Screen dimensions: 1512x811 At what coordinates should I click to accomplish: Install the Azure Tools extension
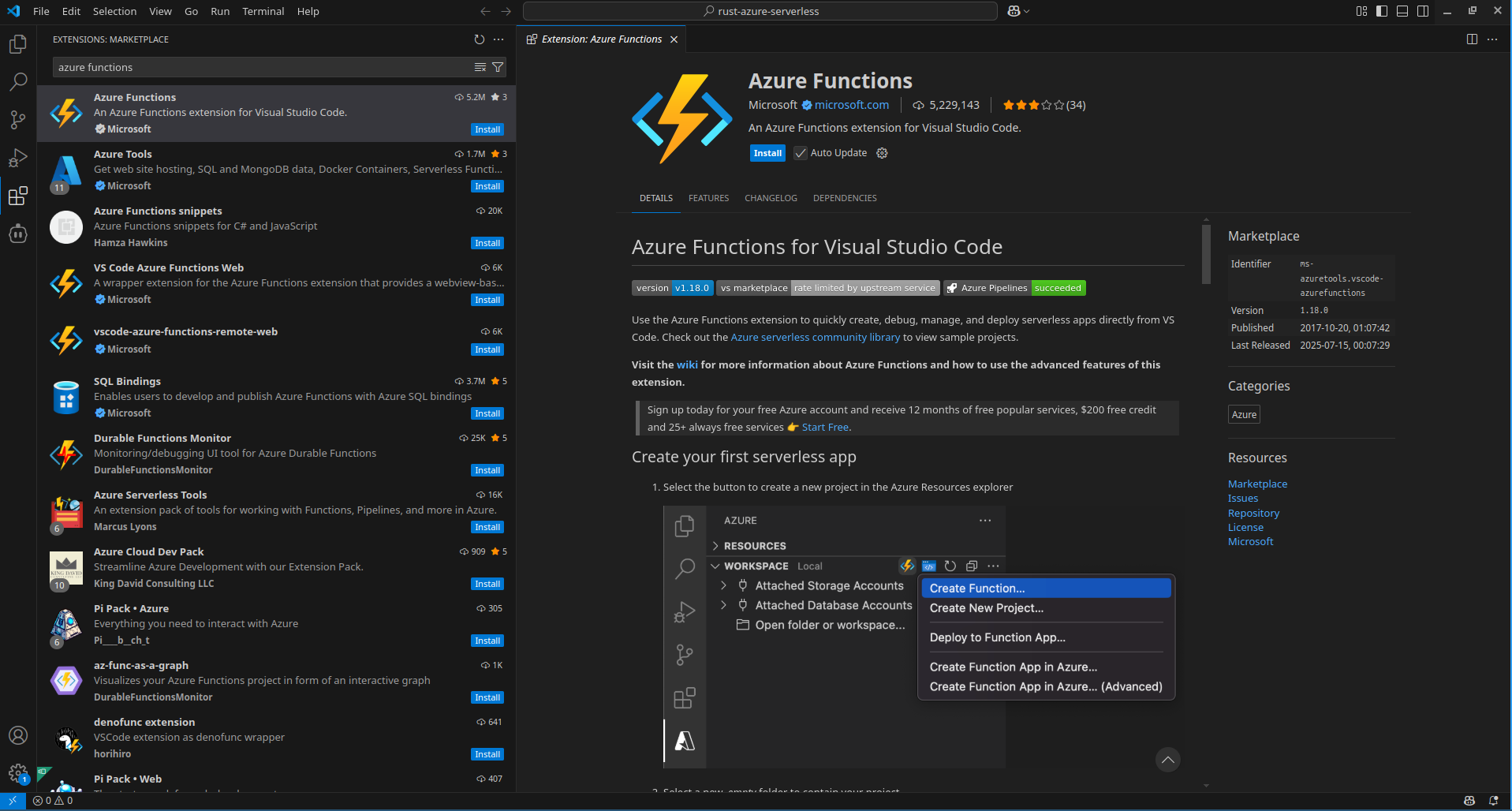click(487, 186)
